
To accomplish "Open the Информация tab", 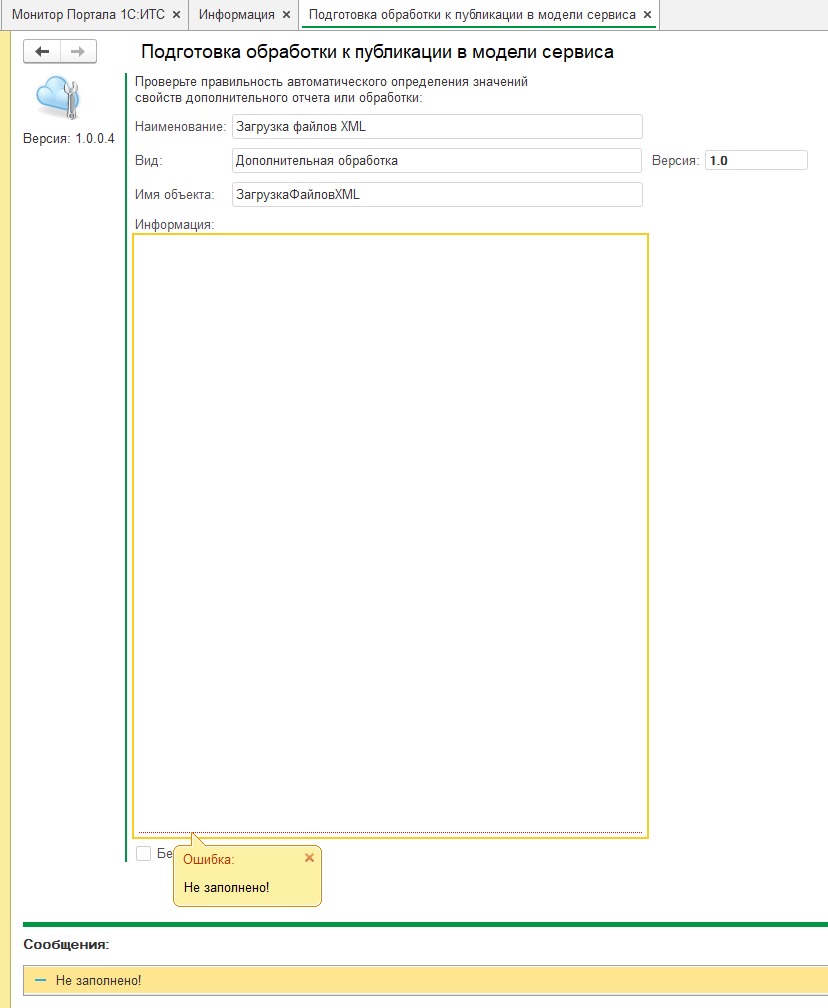I will pyautogui.click(x=236, y=15).
